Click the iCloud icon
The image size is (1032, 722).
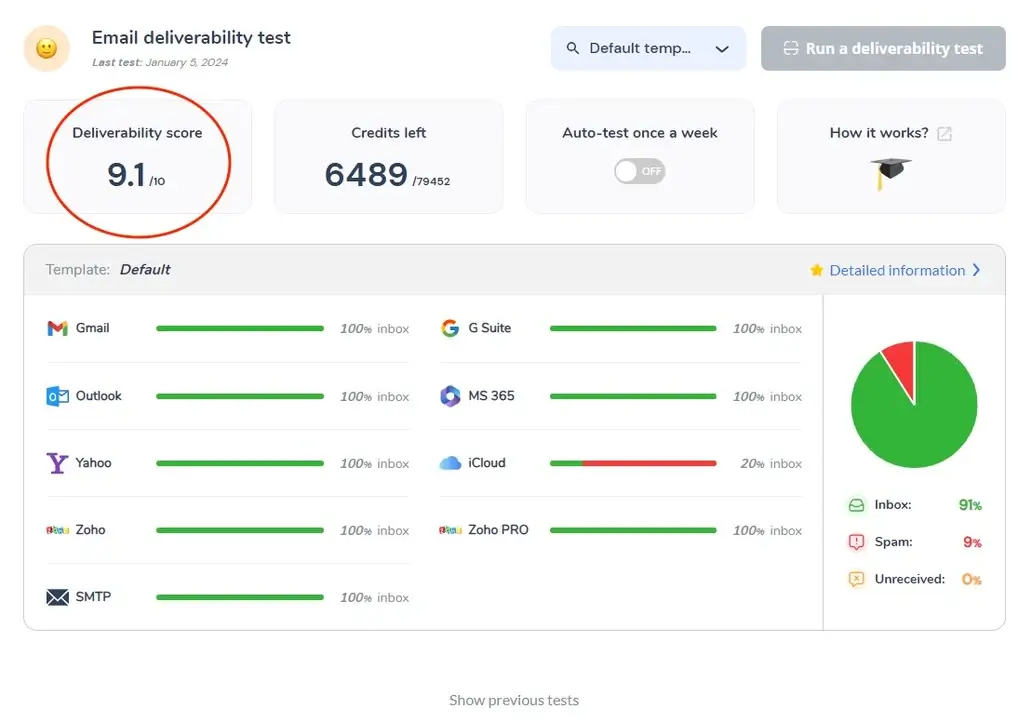pyautogui.click(x=452, y=462)
